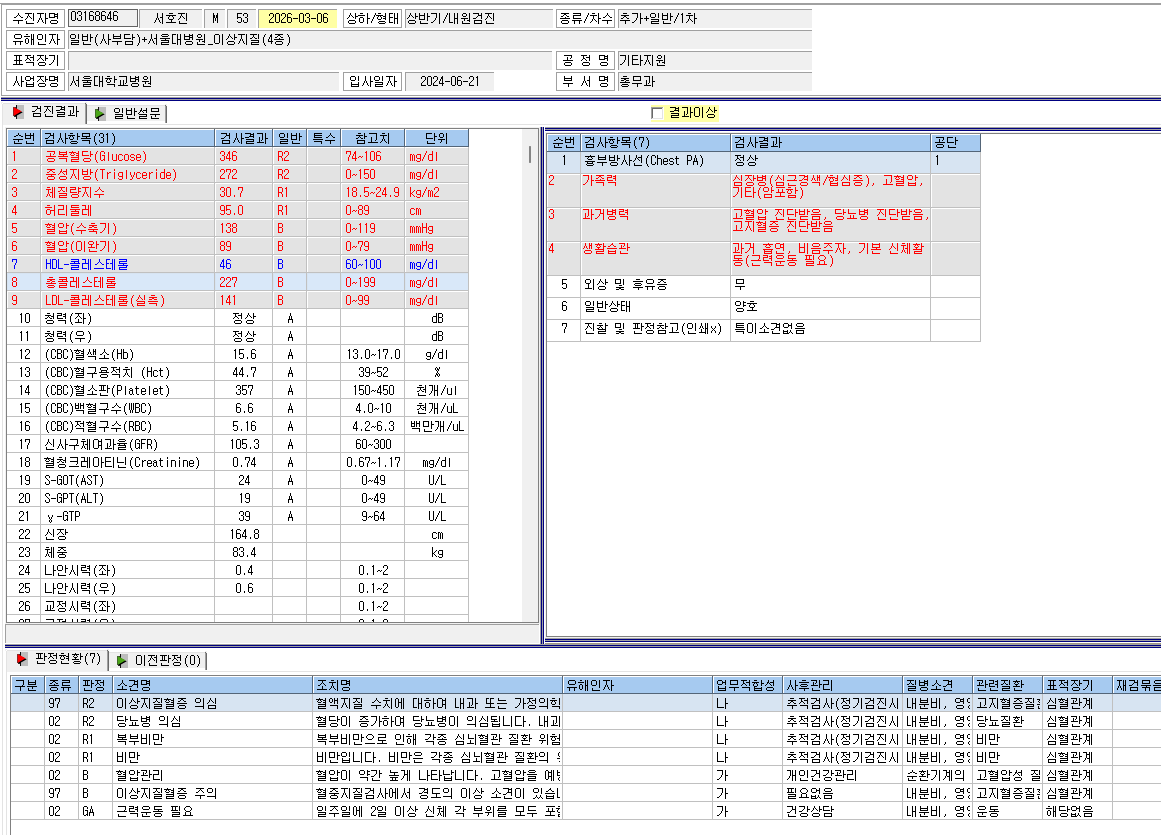Select the 가족력 questionnaire row
Viewport: 1161px width, 835px height.
coord(763,190)
